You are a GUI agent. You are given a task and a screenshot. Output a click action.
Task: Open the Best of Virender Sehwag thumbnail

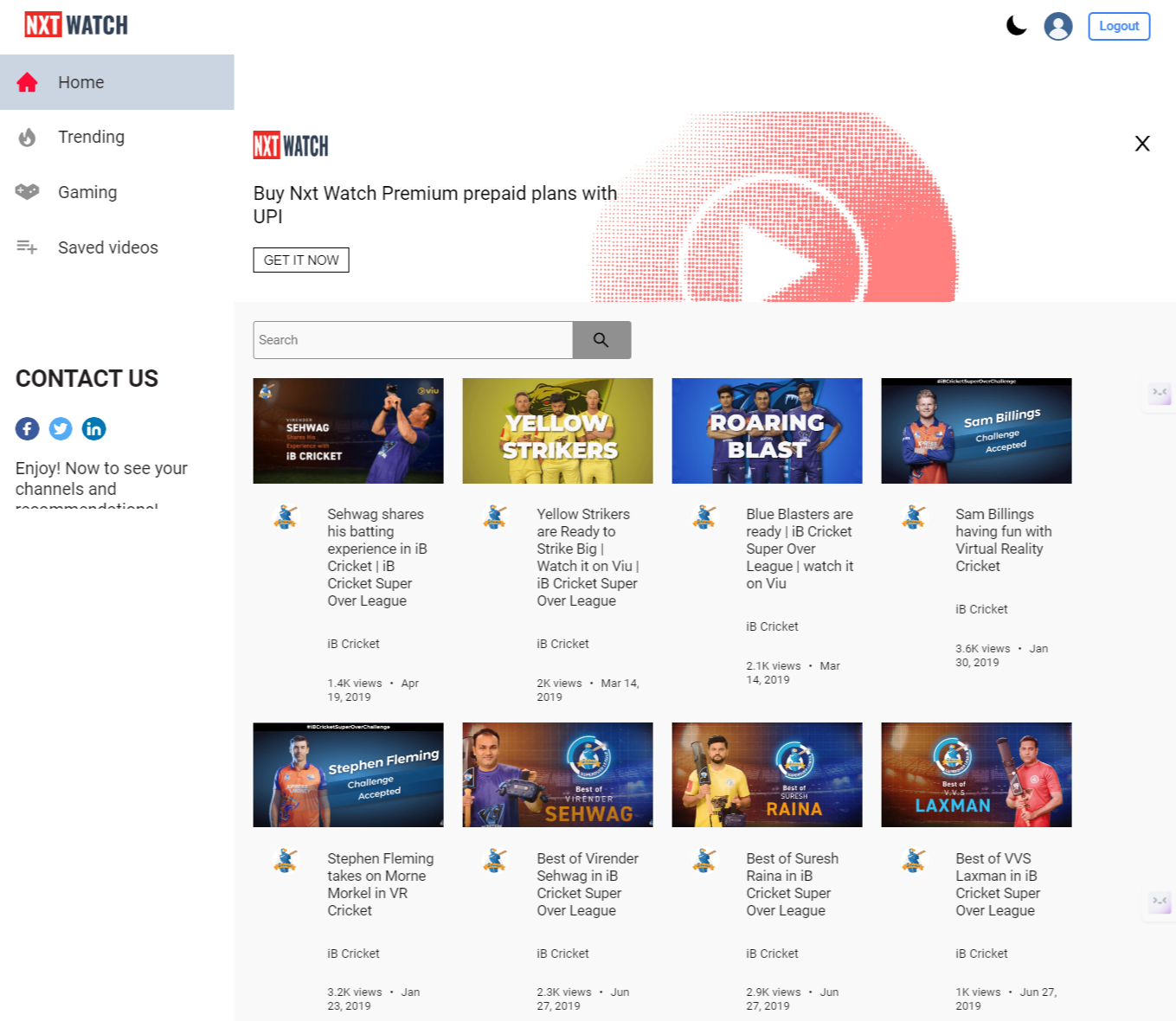(558, 775)
